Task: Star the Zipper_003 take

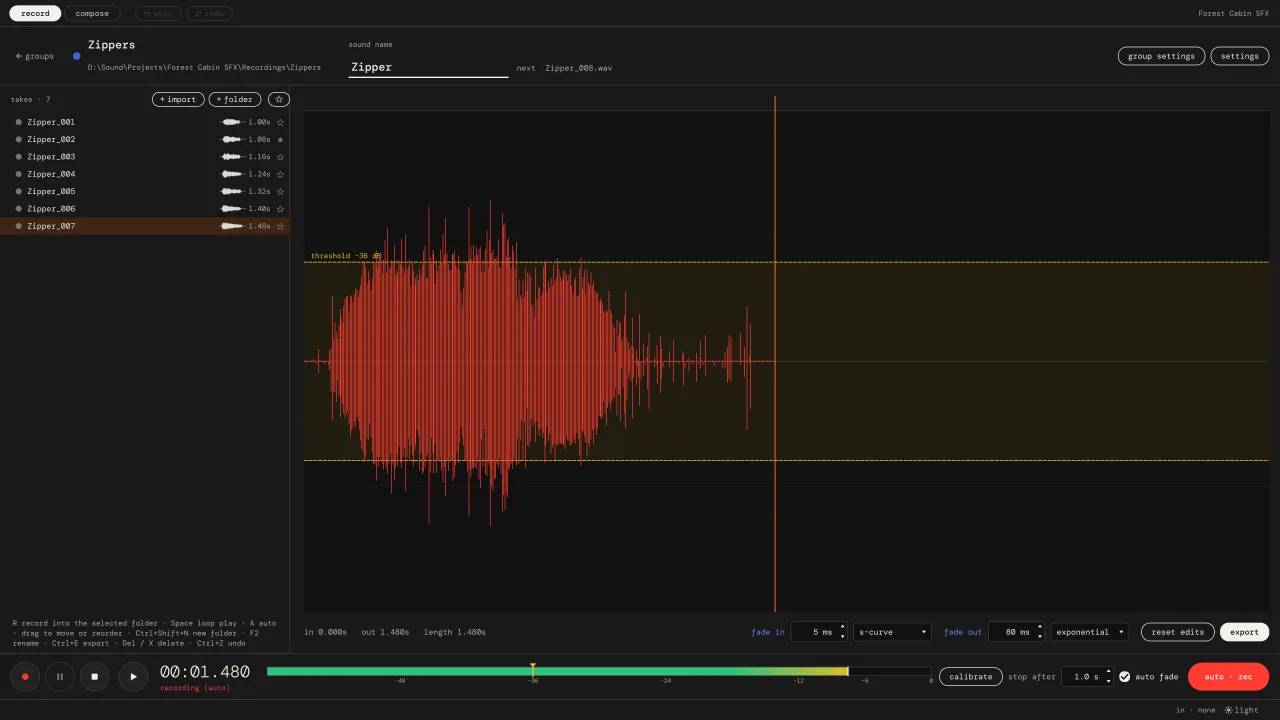Action: (x=280, y=157)
